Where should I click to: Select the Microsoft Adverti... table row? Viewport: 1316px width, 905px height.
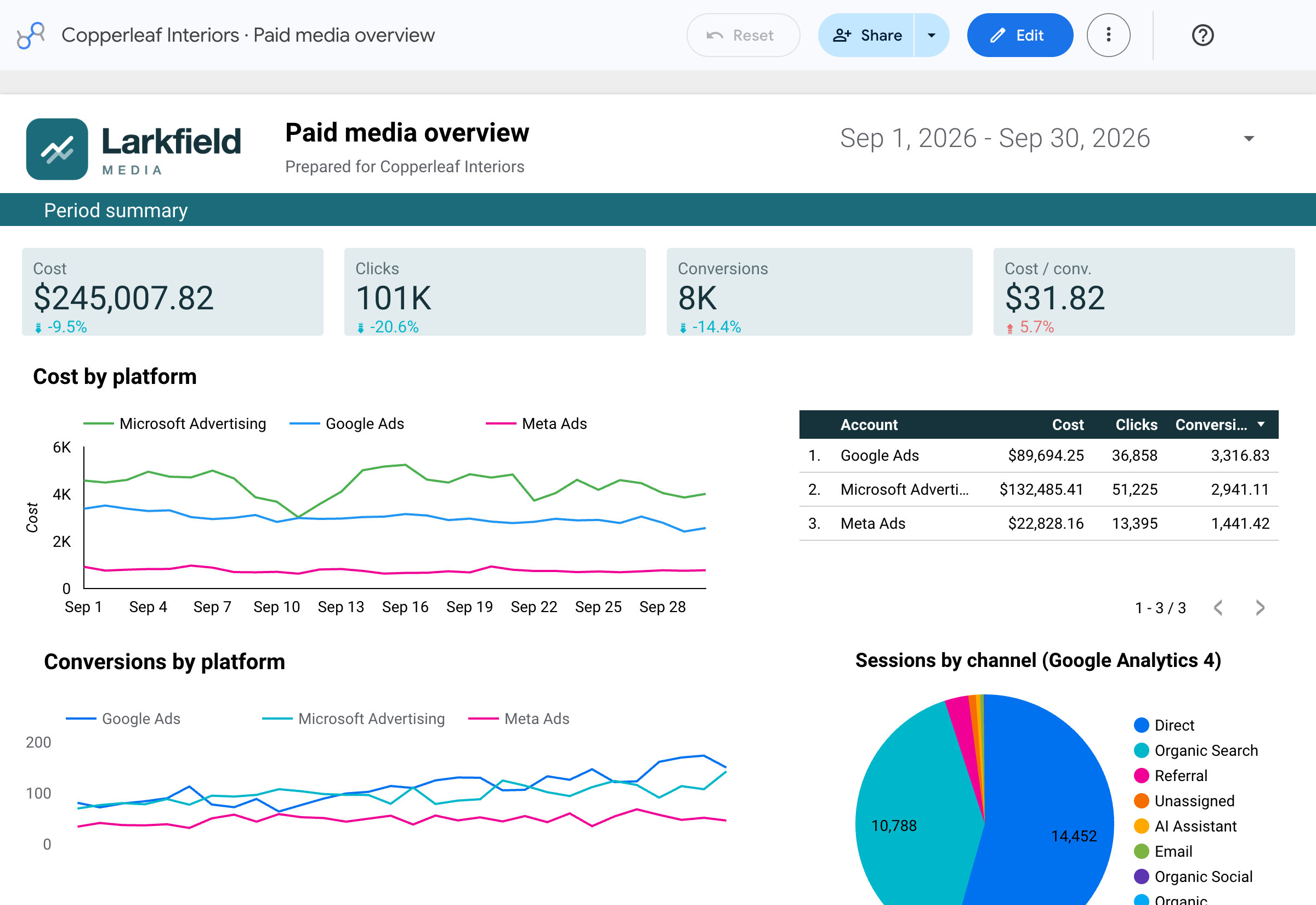pos(1039,489)
